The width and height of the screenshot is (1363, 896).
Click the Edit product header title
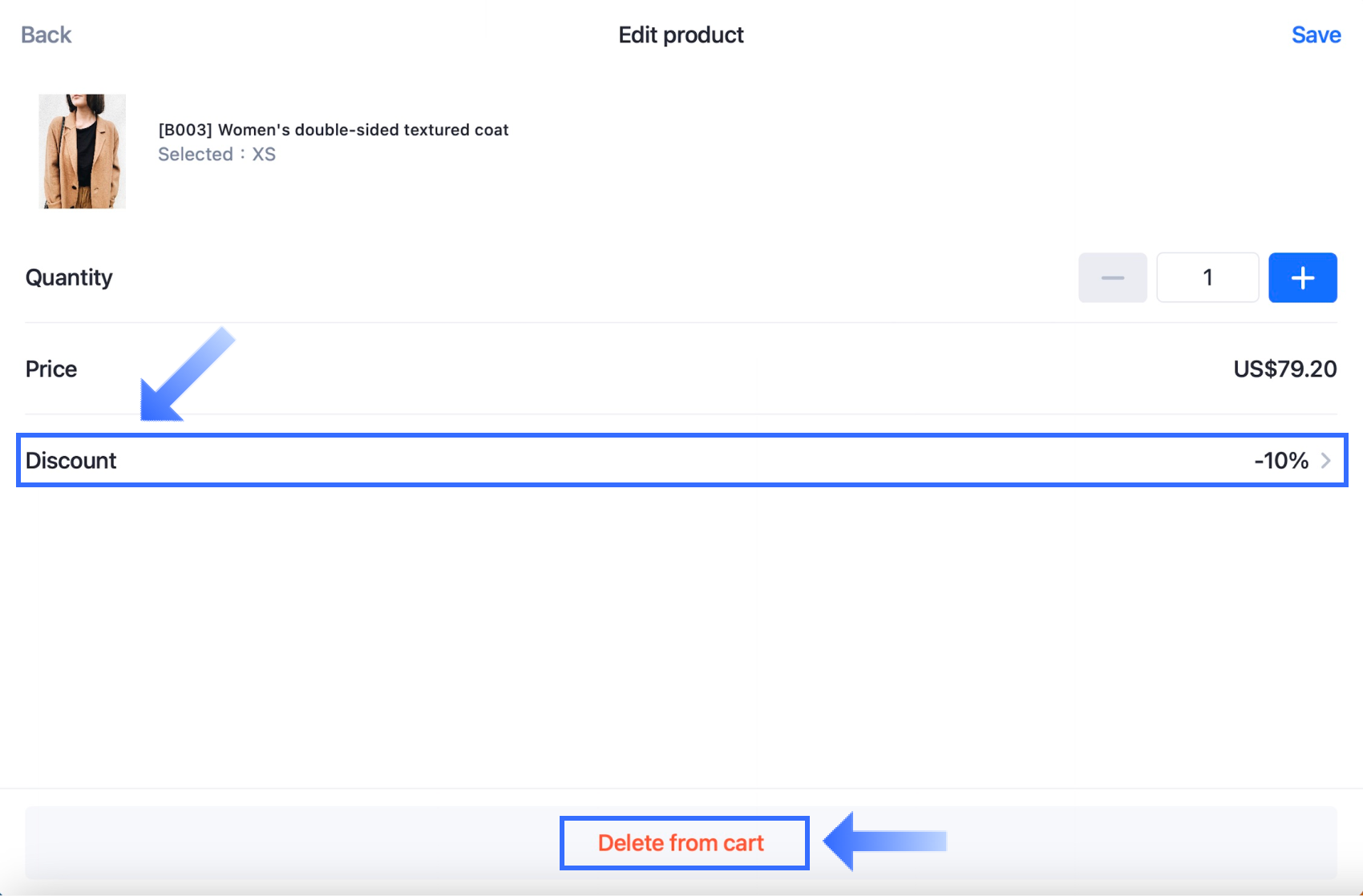point(681,34)
